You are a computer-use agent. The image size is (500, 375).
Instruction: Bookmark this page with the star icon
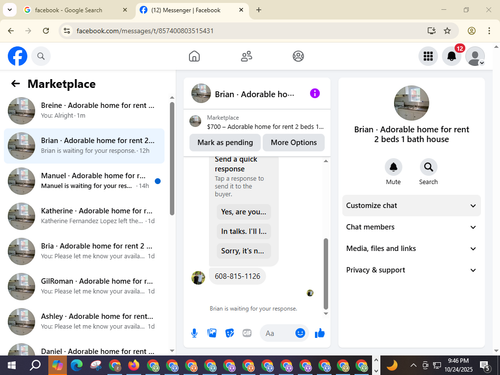(x=447, y=31)
